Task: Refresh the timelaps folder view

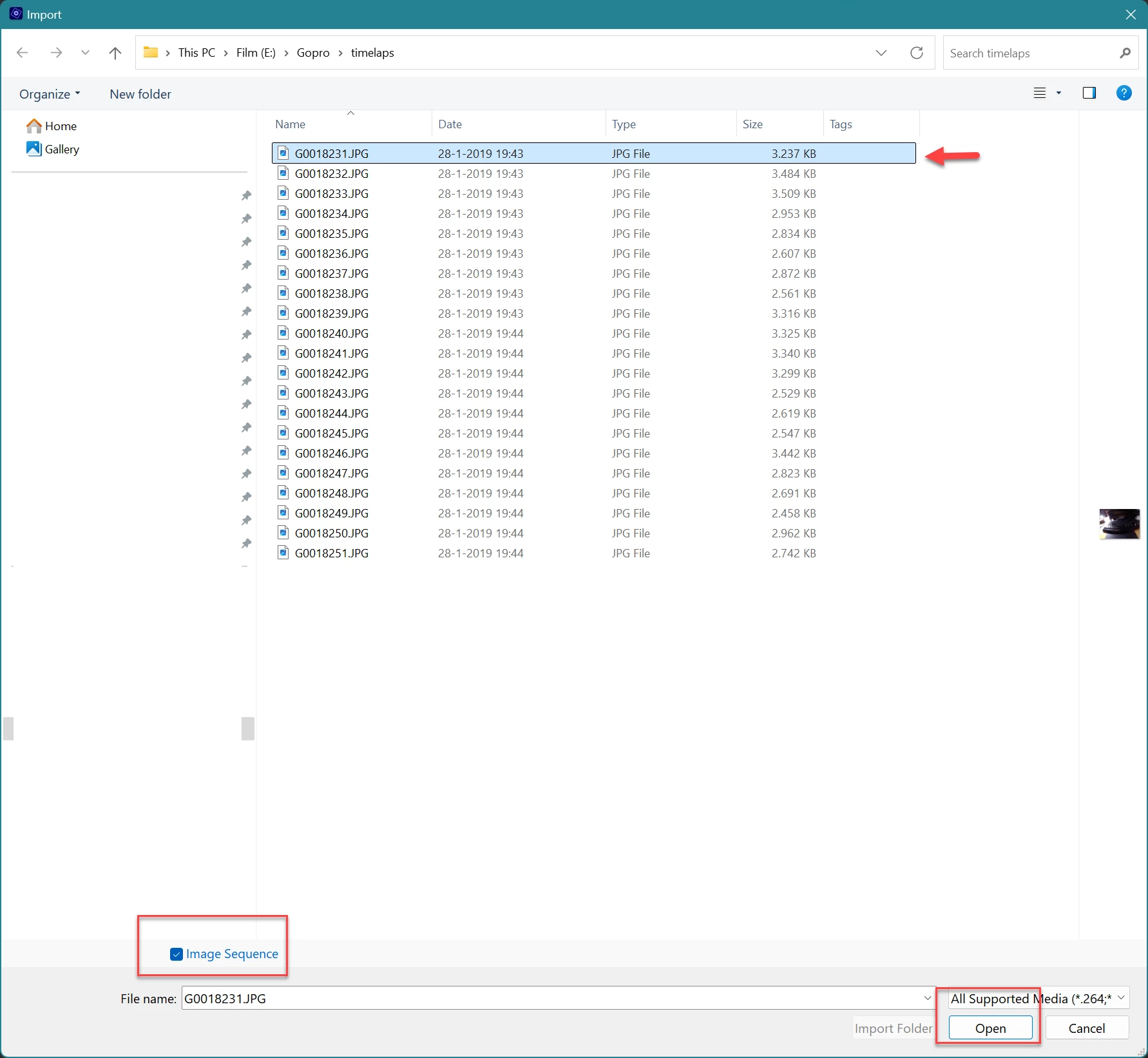Action: (x=916, y=53)
